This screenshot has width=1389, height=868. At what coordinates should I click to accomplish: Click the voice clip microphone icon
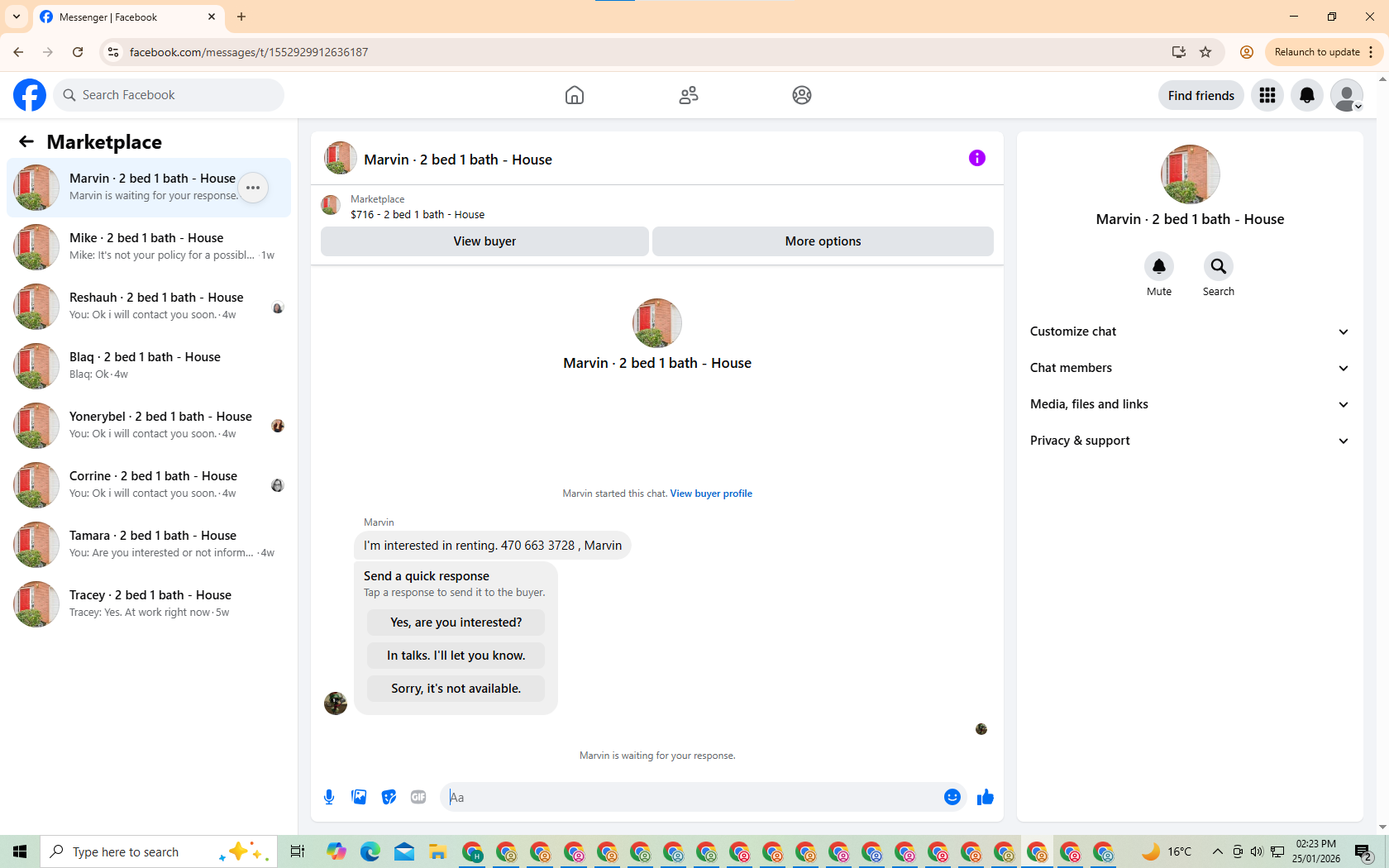click(329, 797)
